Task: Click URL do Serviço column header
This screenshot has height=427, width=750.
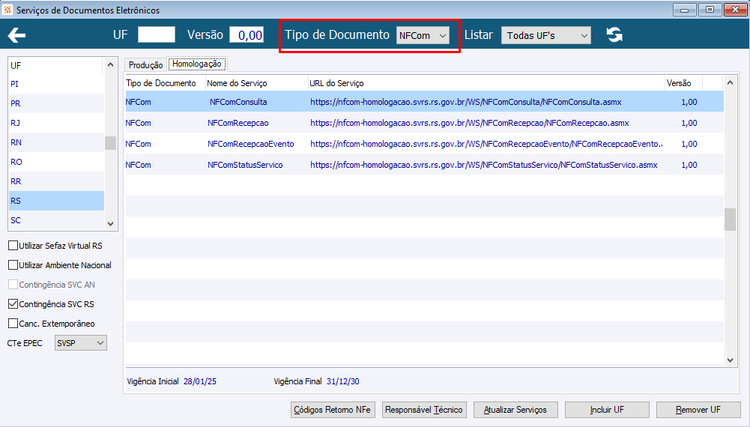Action: coord(486,83)
